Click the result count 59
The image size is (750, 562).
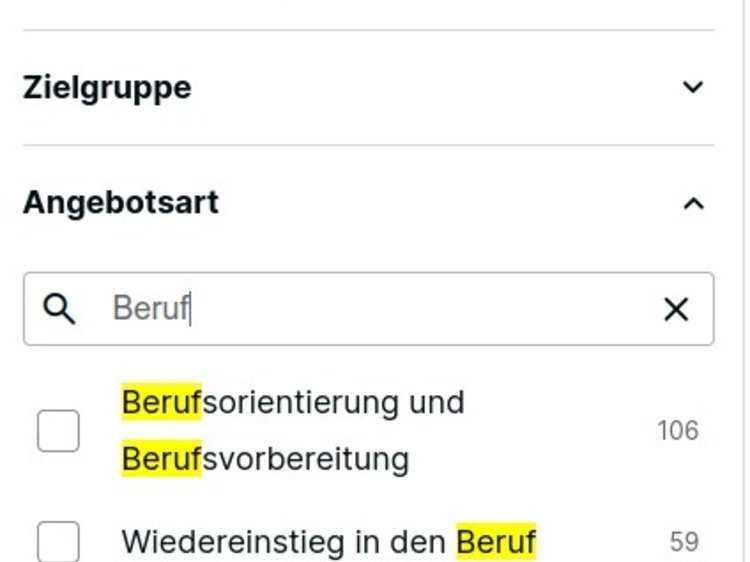(684, 542)
